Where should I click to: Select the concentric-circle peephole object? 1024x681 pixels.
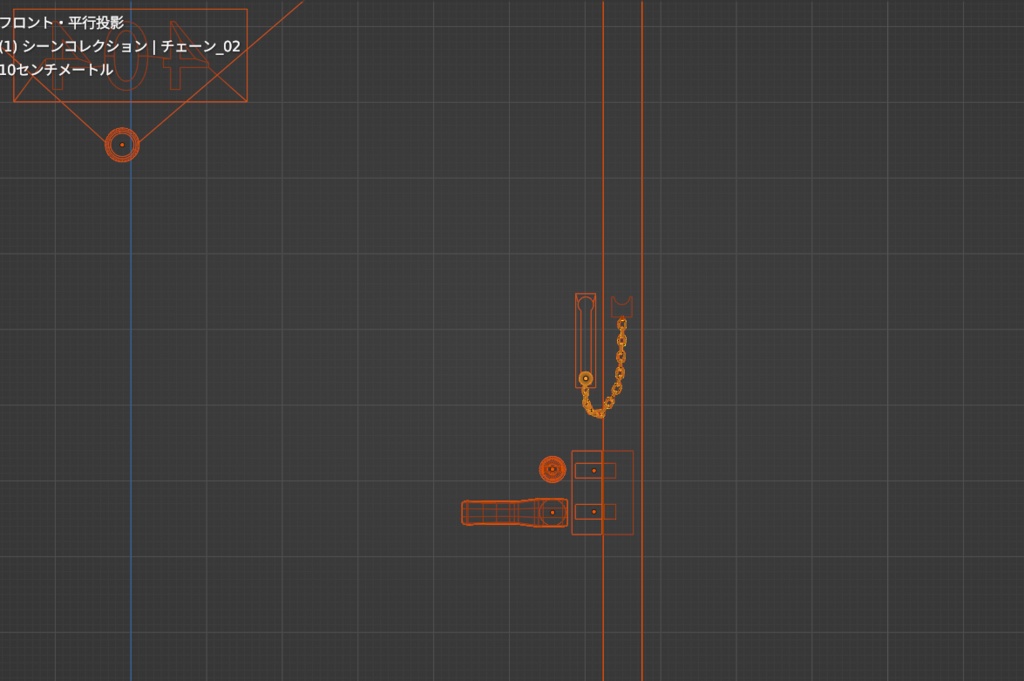122,144
